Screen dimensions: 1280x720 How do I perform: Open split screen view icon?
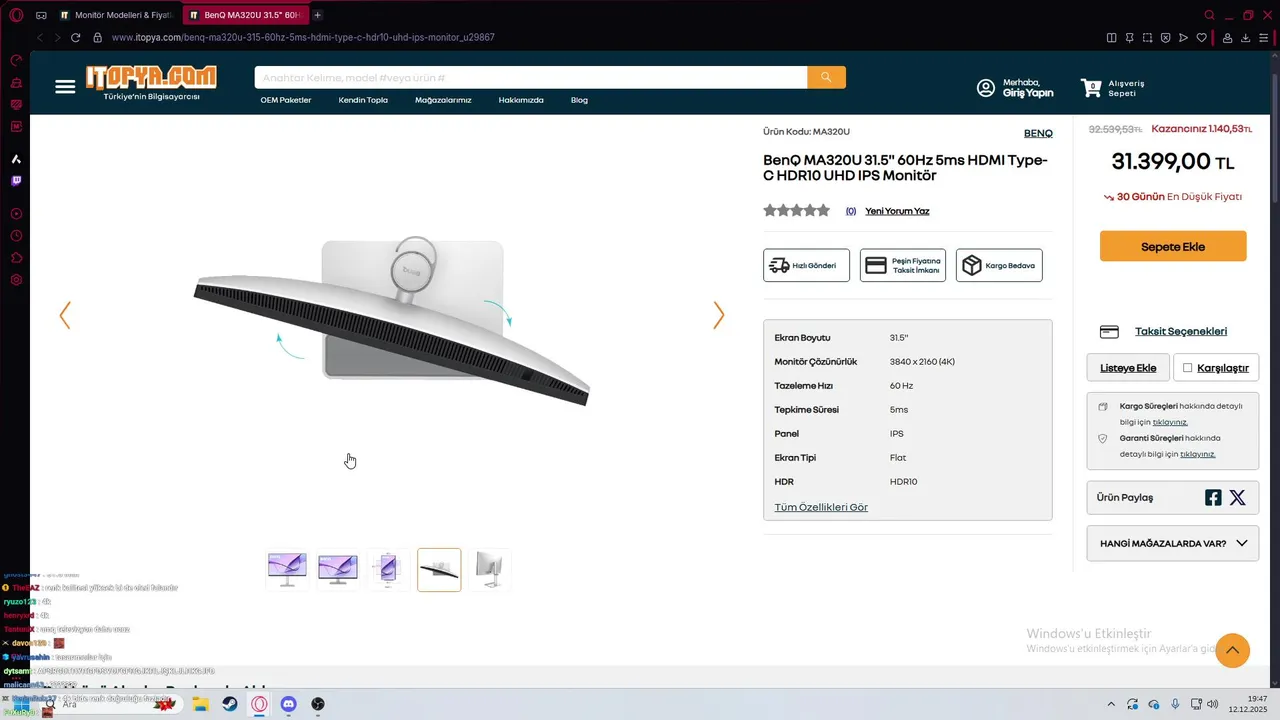pos(1111,38)
